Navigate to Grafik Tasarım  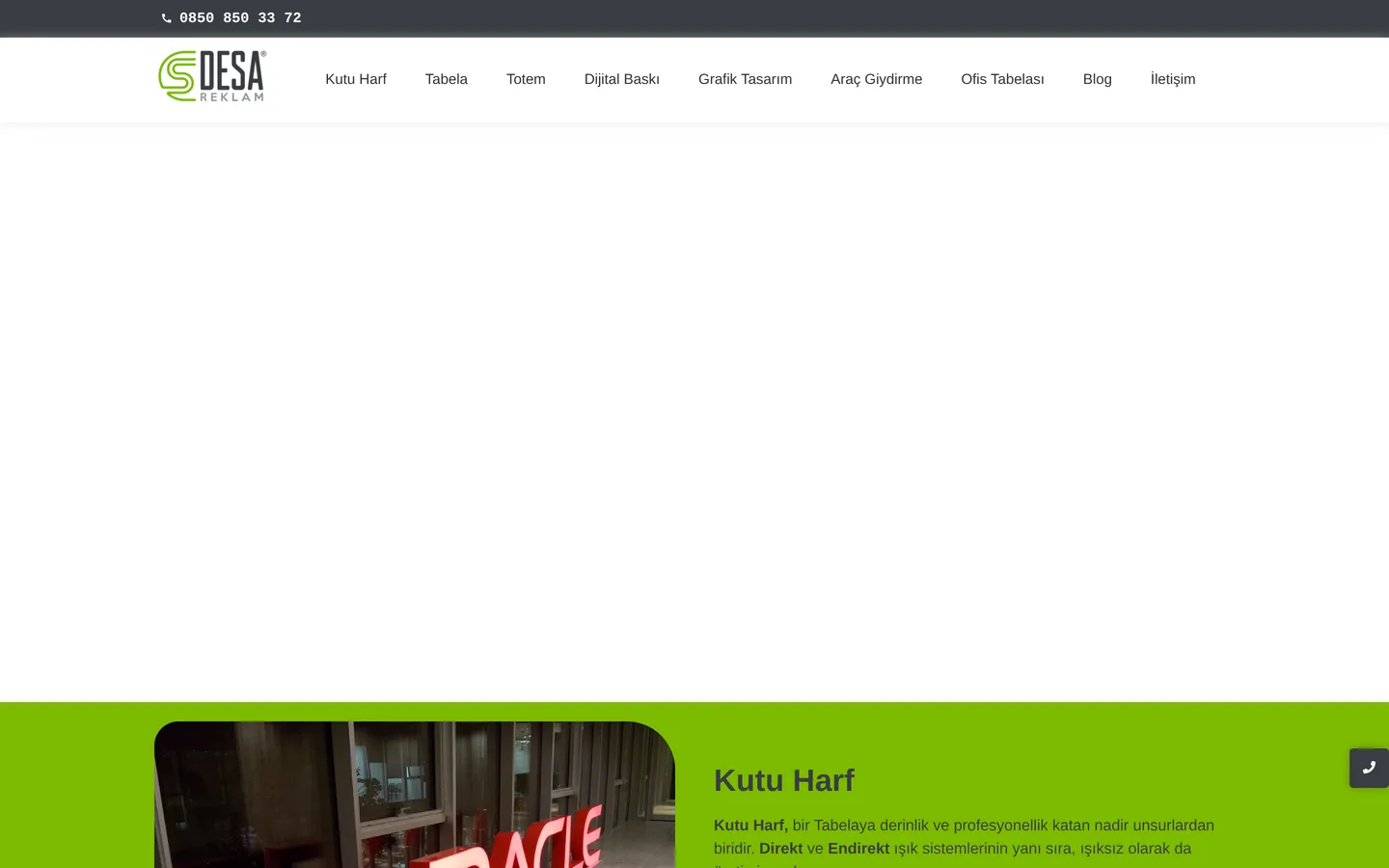745,79
